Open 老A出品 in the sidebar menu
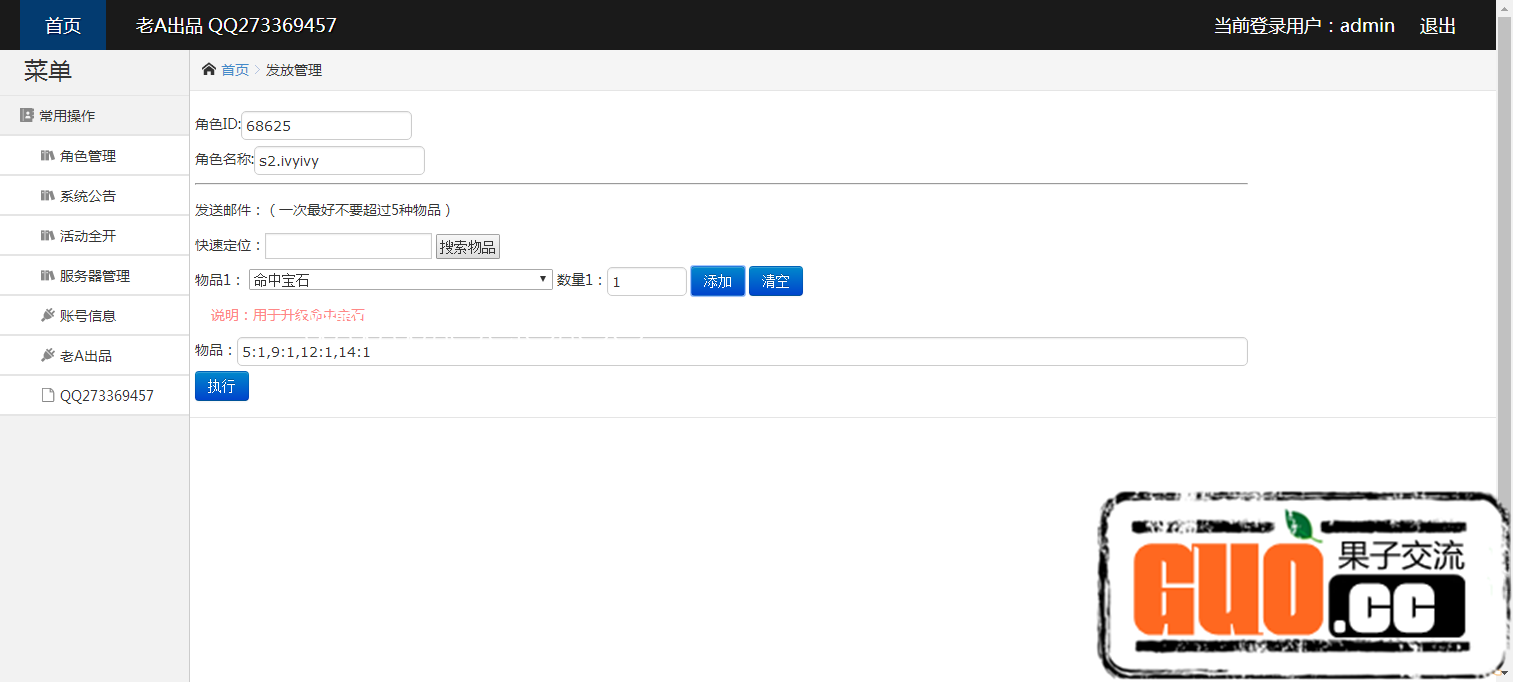1513x682 pixels. 86,356
